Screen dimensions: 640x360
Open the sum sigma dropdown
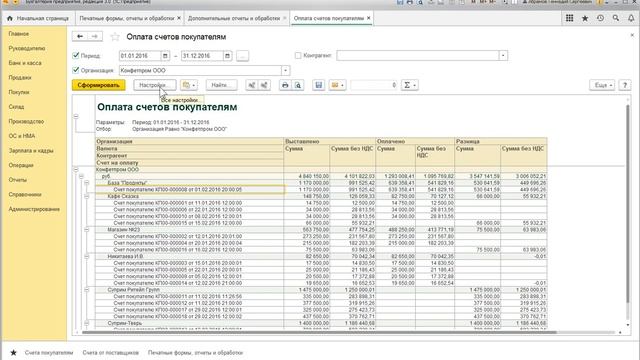[x=409, y=85]
